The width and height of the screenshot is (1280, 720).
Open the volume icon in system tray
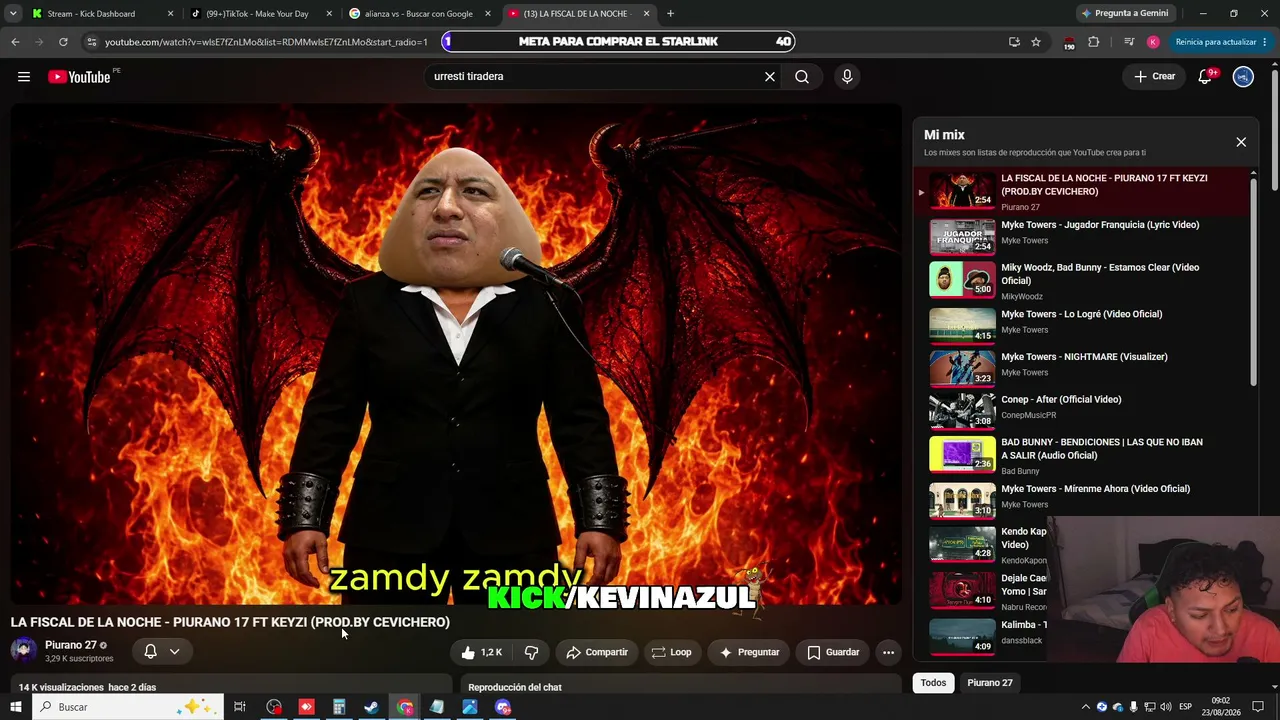point(1164,707)
